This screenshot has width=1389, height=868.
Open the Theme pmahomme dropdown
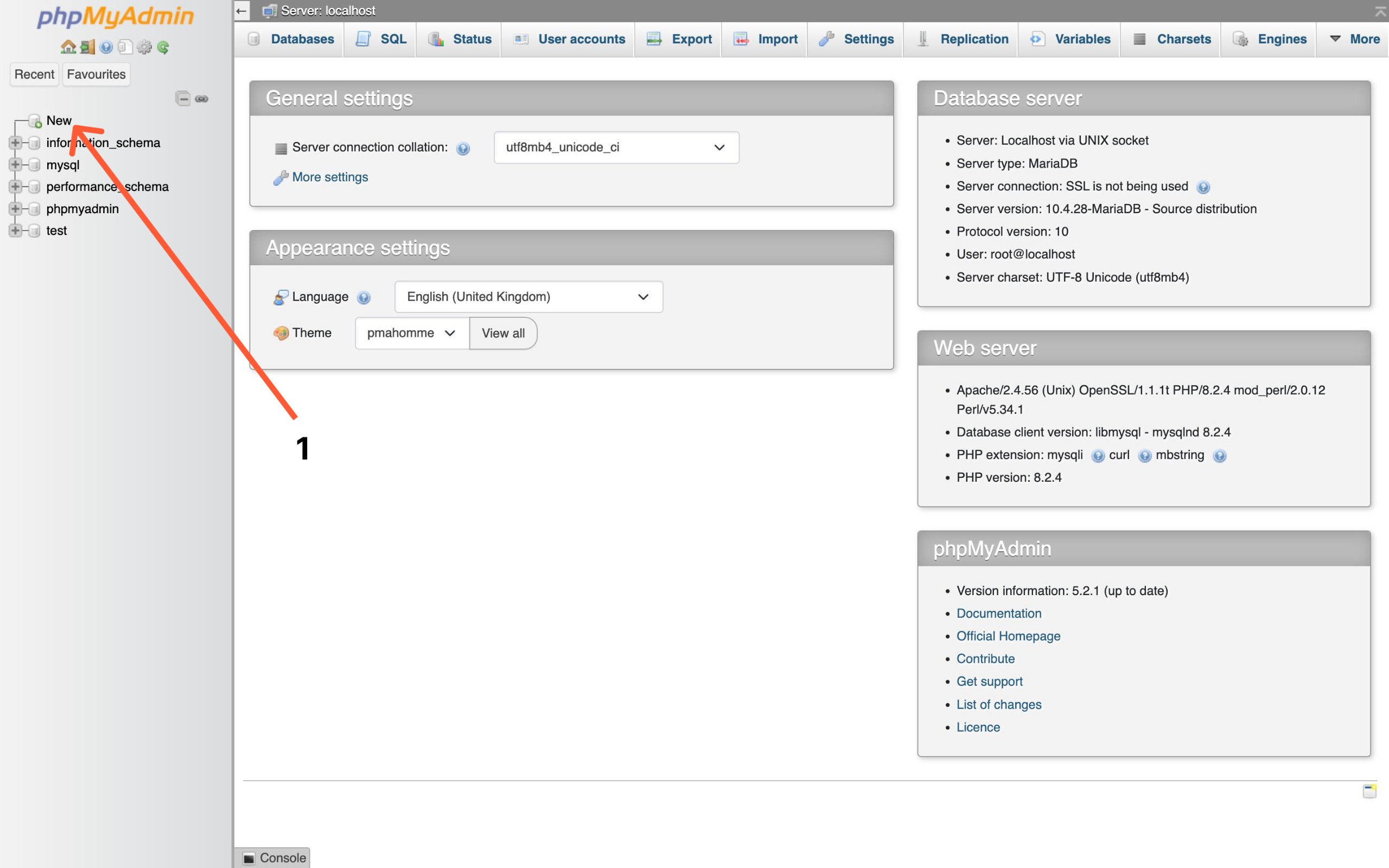tap(412, 333)
